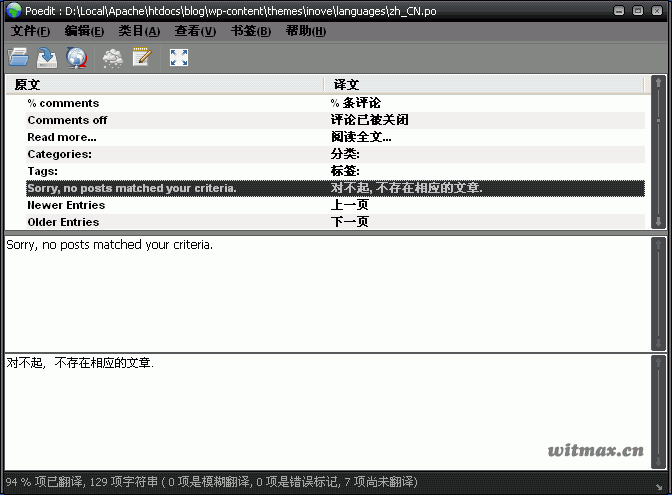Screen dimensions: 672x495
Task: Click the source text pane scrollbar
Action: [659, 294]
